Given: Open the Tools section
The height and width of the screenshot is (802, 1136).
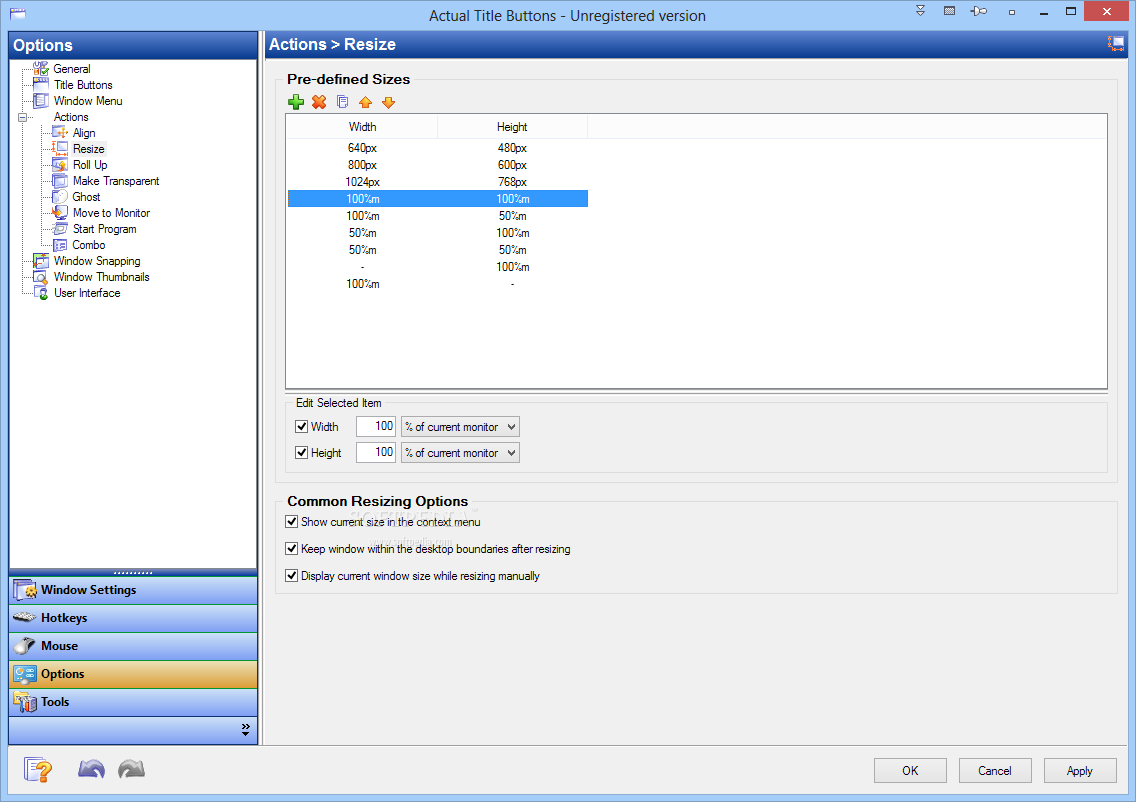Looking at the screenshot, I should click(x=133, y=701).
